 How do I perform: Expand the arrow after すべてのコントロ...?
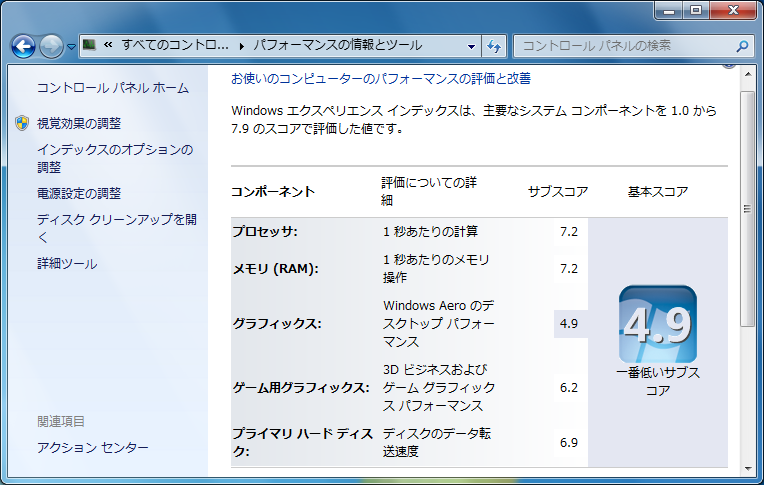click(242, 46)
